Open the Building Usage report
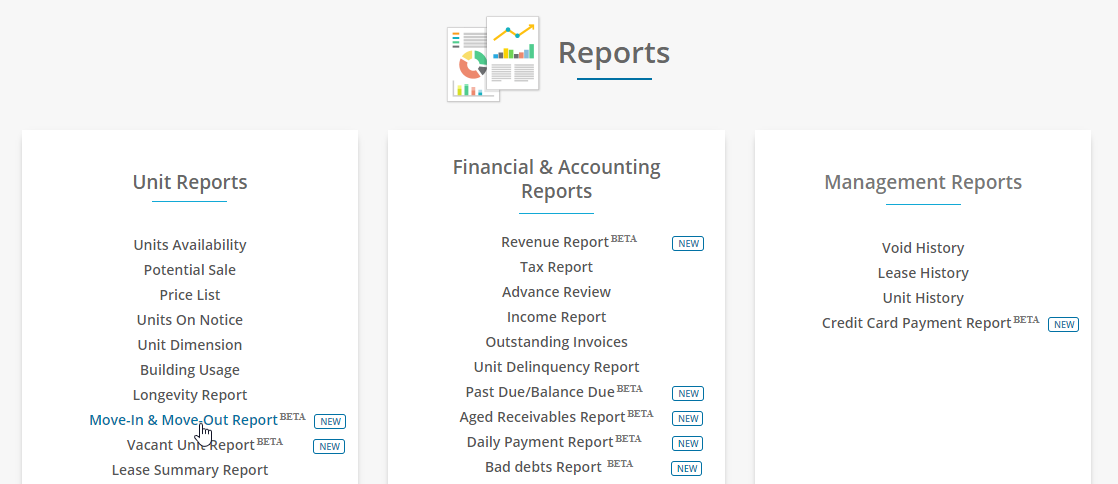 190,369
